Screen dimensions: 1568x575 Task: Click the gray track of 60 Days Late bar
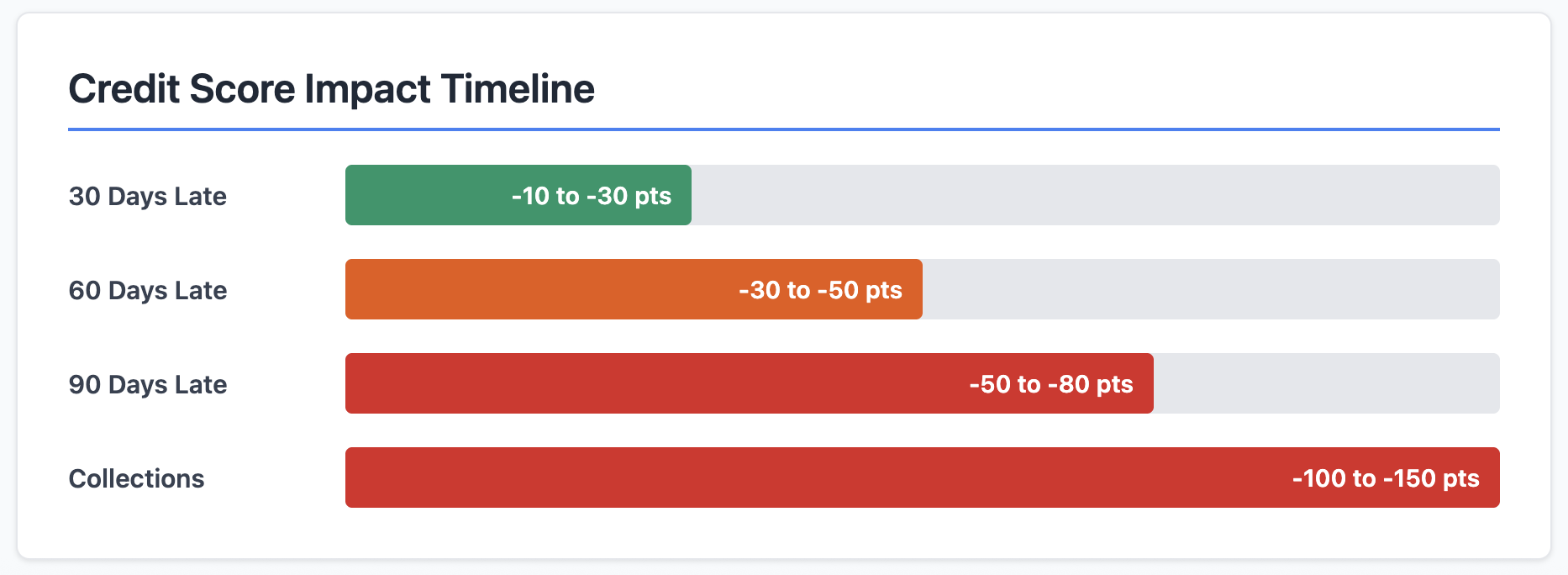coord(1211,289)
